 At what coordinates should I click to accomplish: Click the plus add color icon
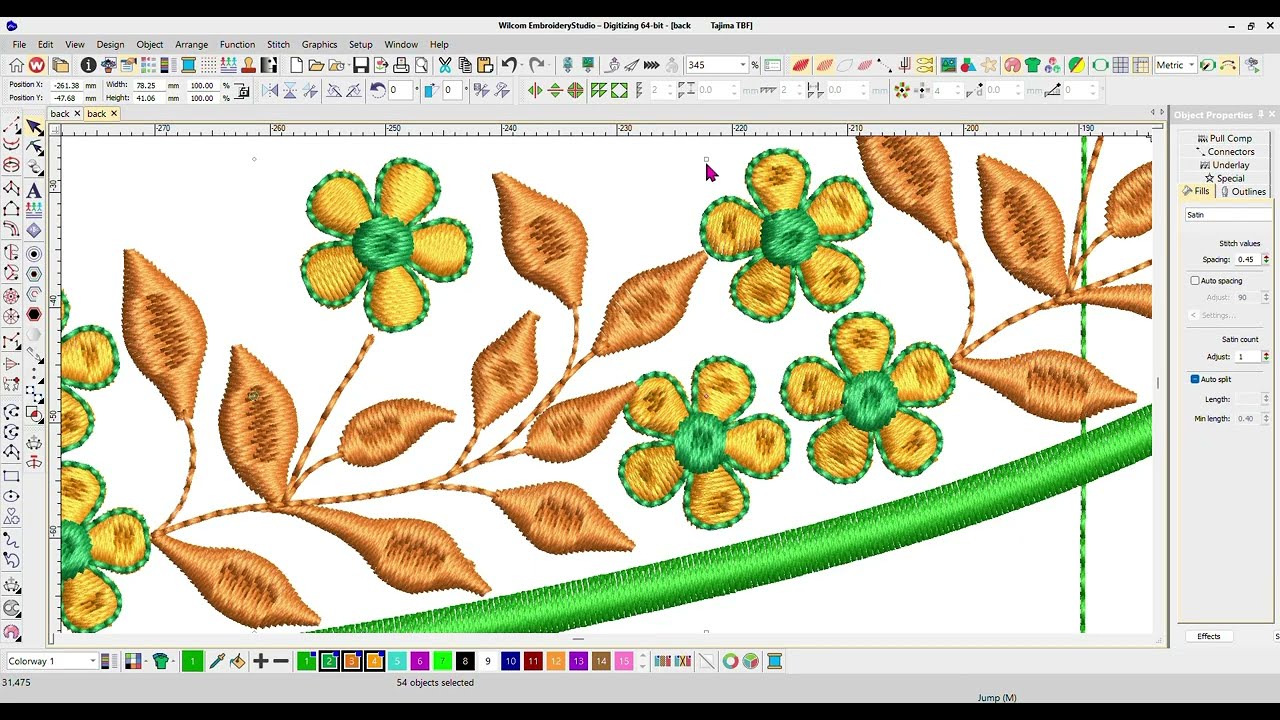(x=261, y=661)
